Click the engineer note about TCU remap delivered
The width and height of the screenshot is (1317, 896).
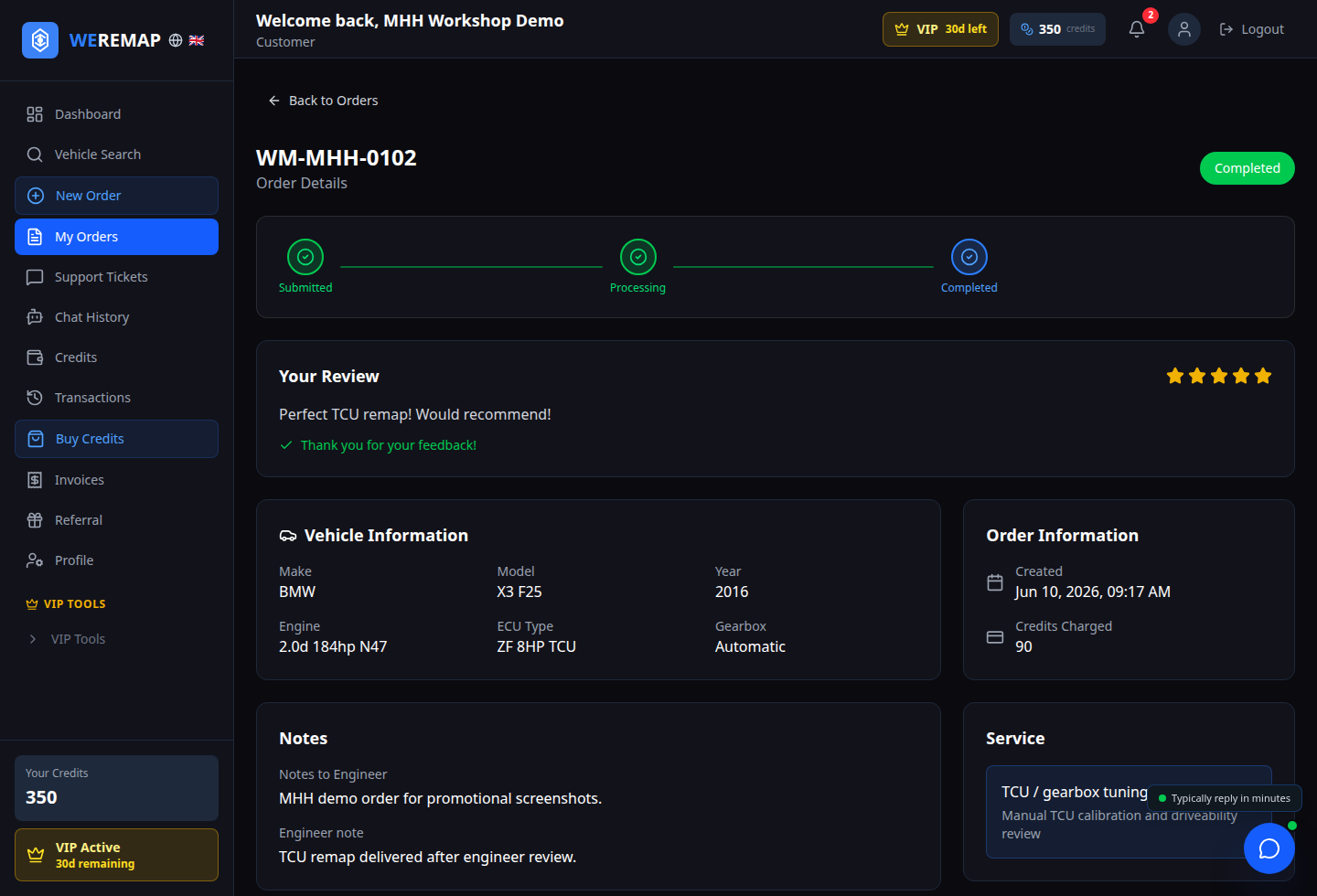click(427, 857)
